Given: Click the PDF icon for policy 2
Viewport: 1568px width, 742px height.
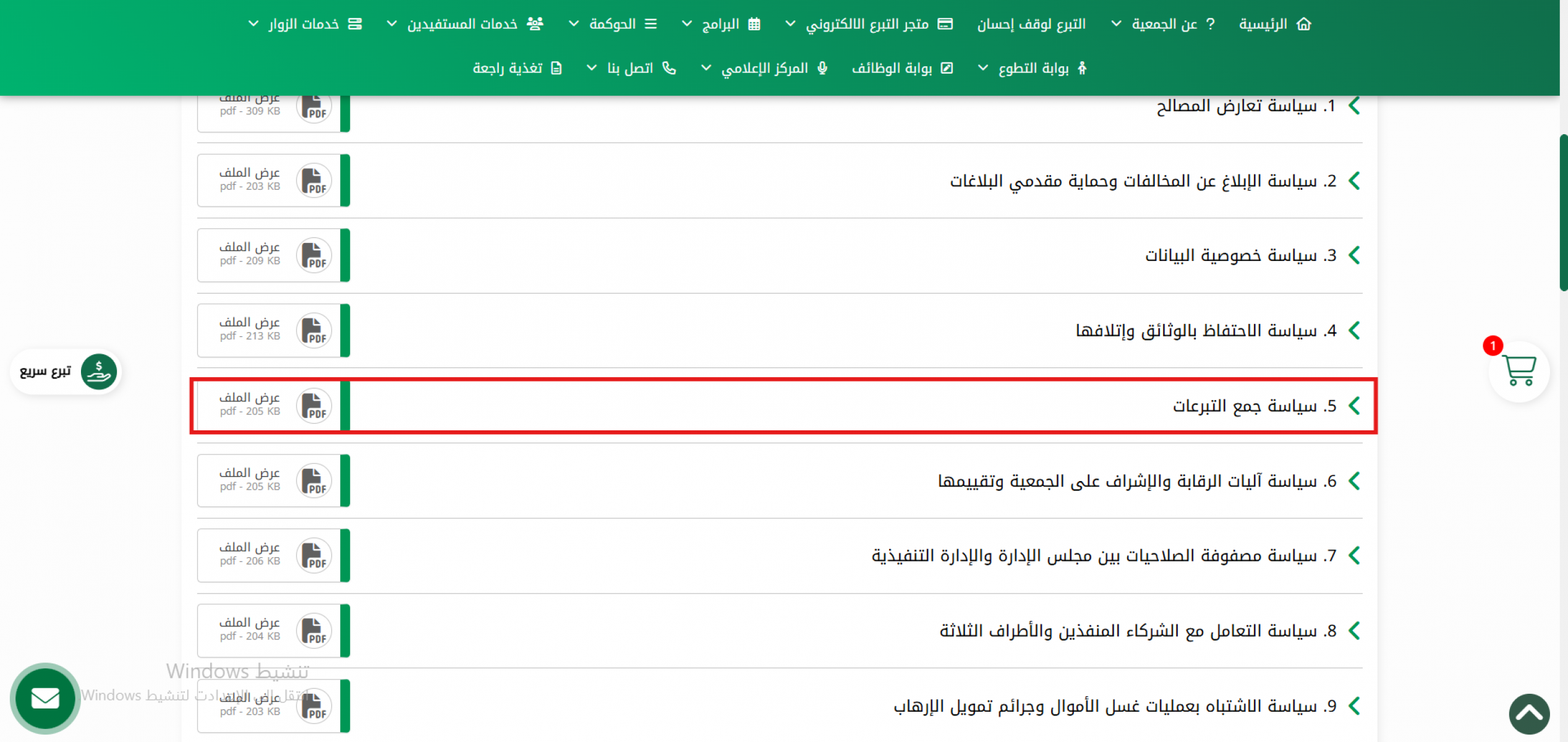Looking at the screenshot, I should click(x=313, y=181).
